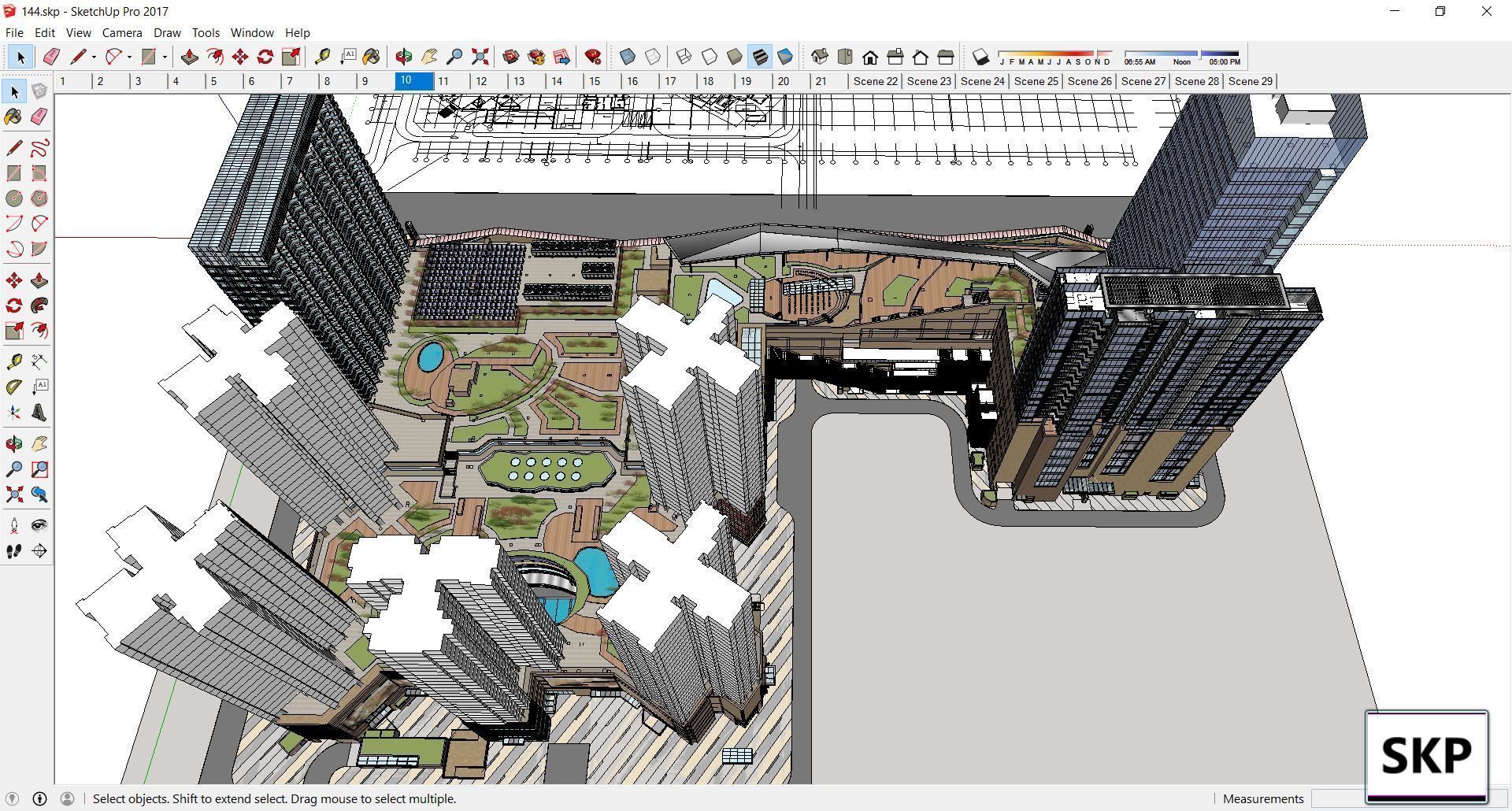The image size is (1512, 811).
Task: Select the Paint Bucket tool
Action: point(371,56)
